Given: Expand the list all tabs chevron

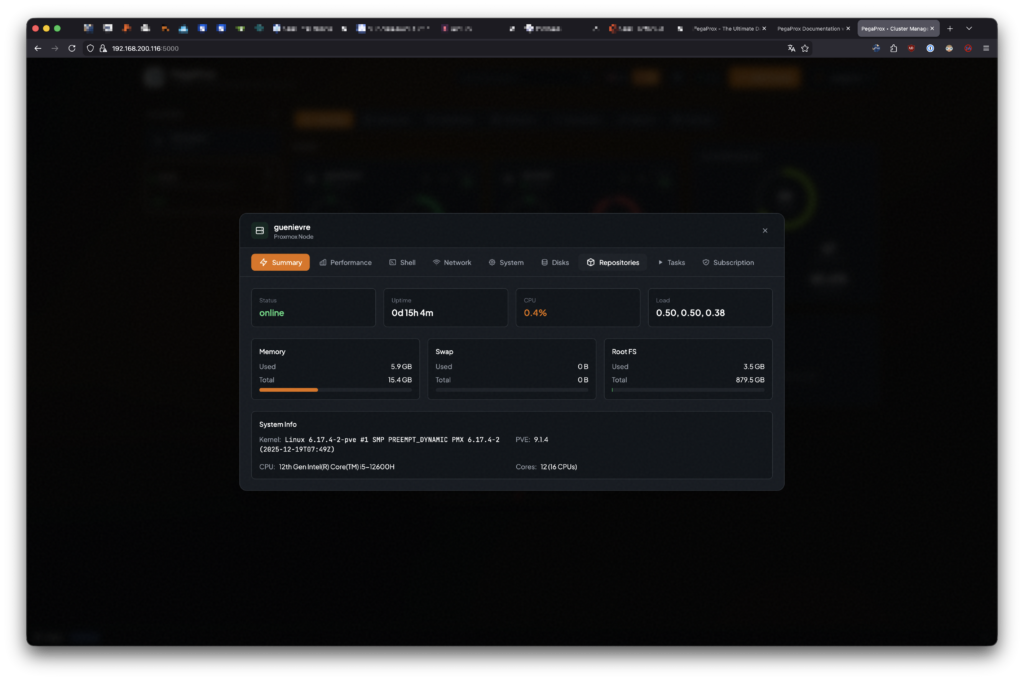Looking at the screenshot, I should click(x=969, y=28).
